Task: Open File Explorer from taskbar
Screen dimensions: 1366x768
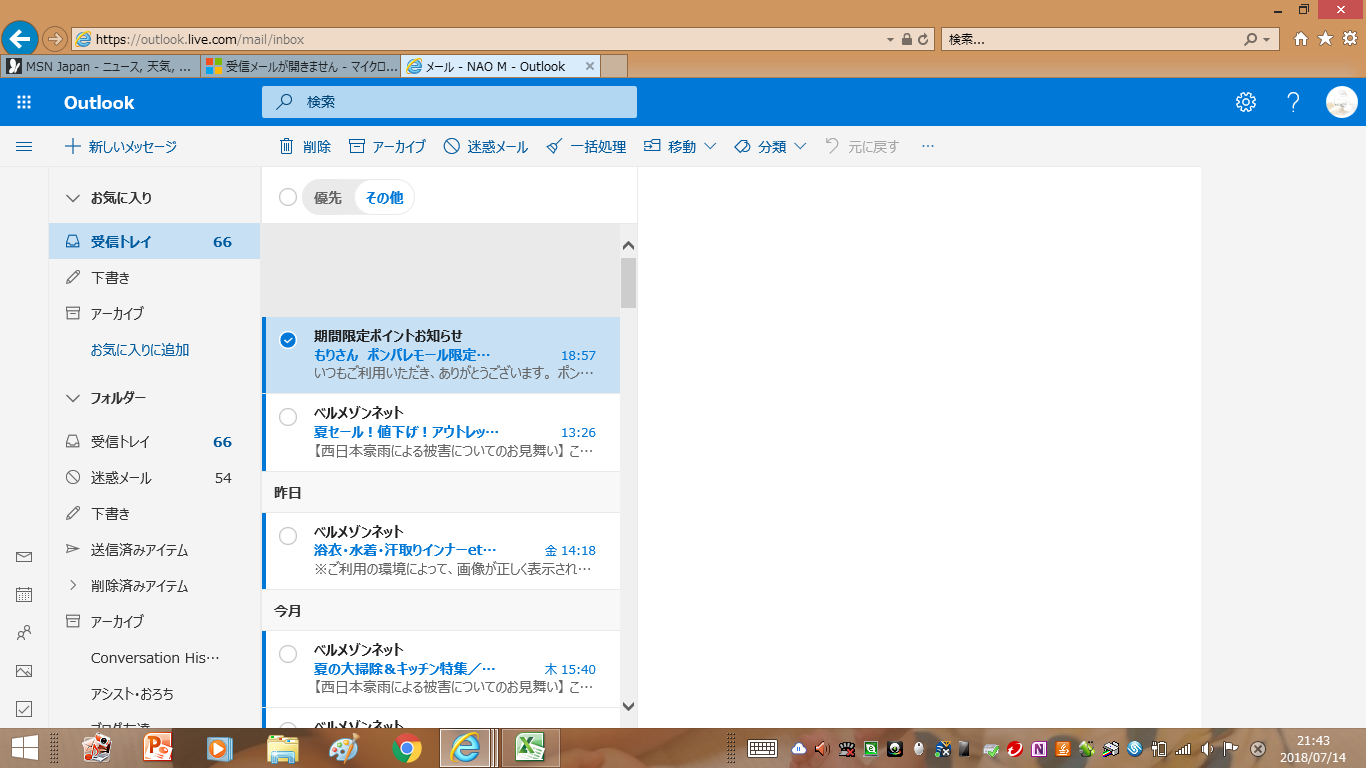Action: click(x=283, y=747)
